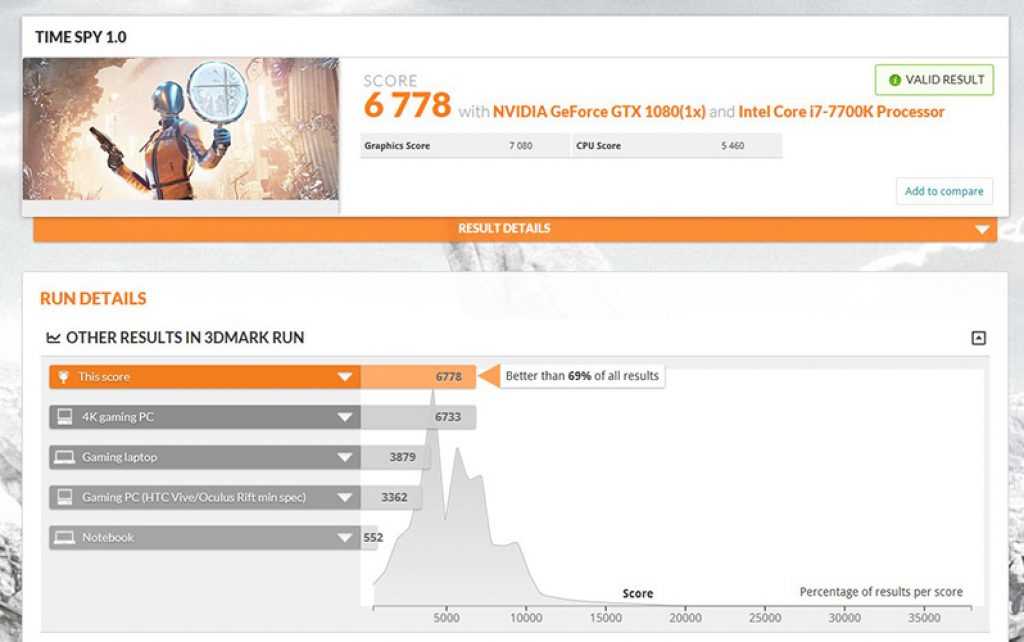1024x642 pixels.
Task: Click the 20000 tick on the score axis
Action: point(685,617)
